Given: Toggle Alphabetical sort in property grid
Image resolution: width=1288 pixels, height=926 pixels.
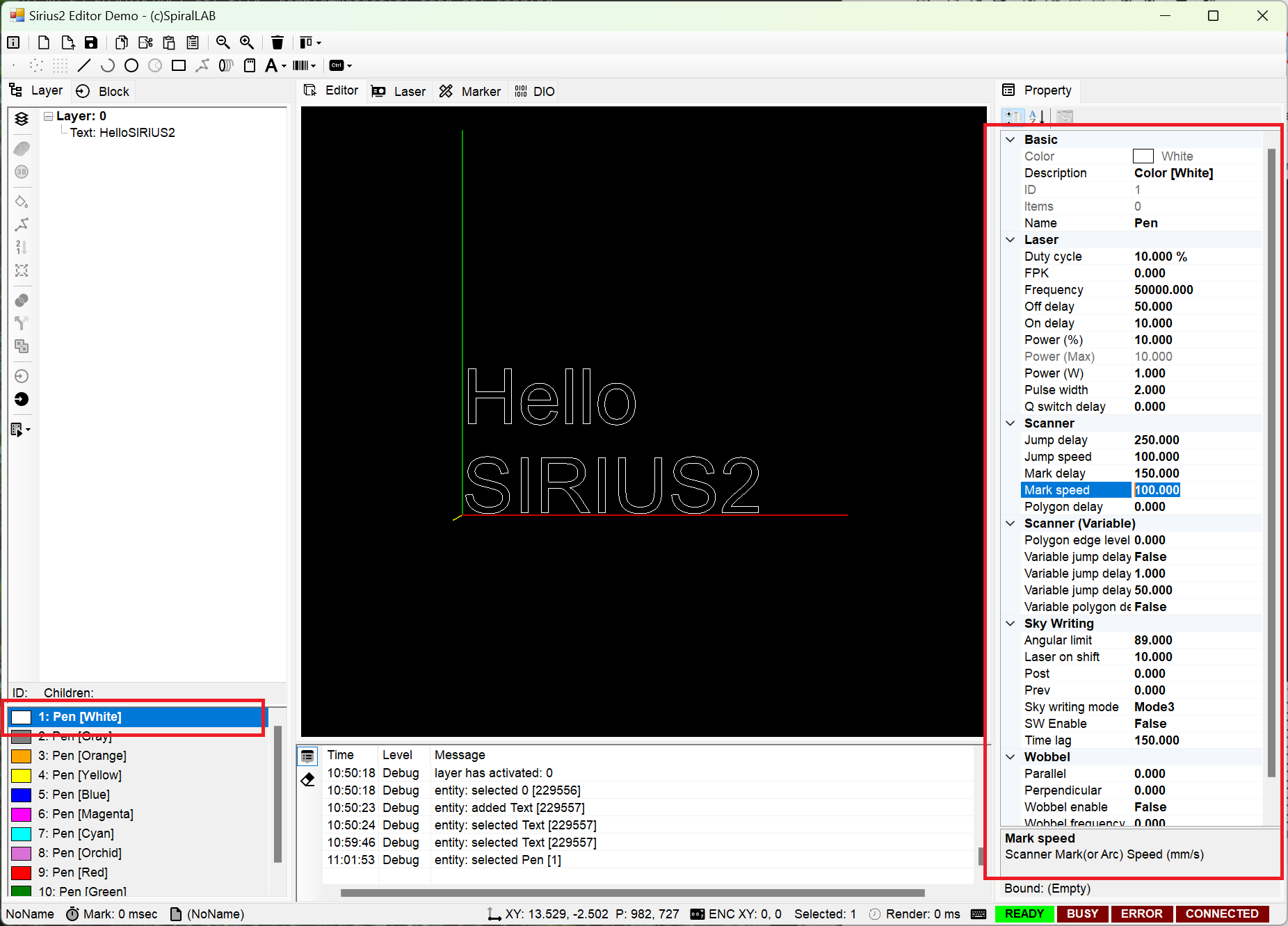Looking at the screenshot, I should point(1037,116).
